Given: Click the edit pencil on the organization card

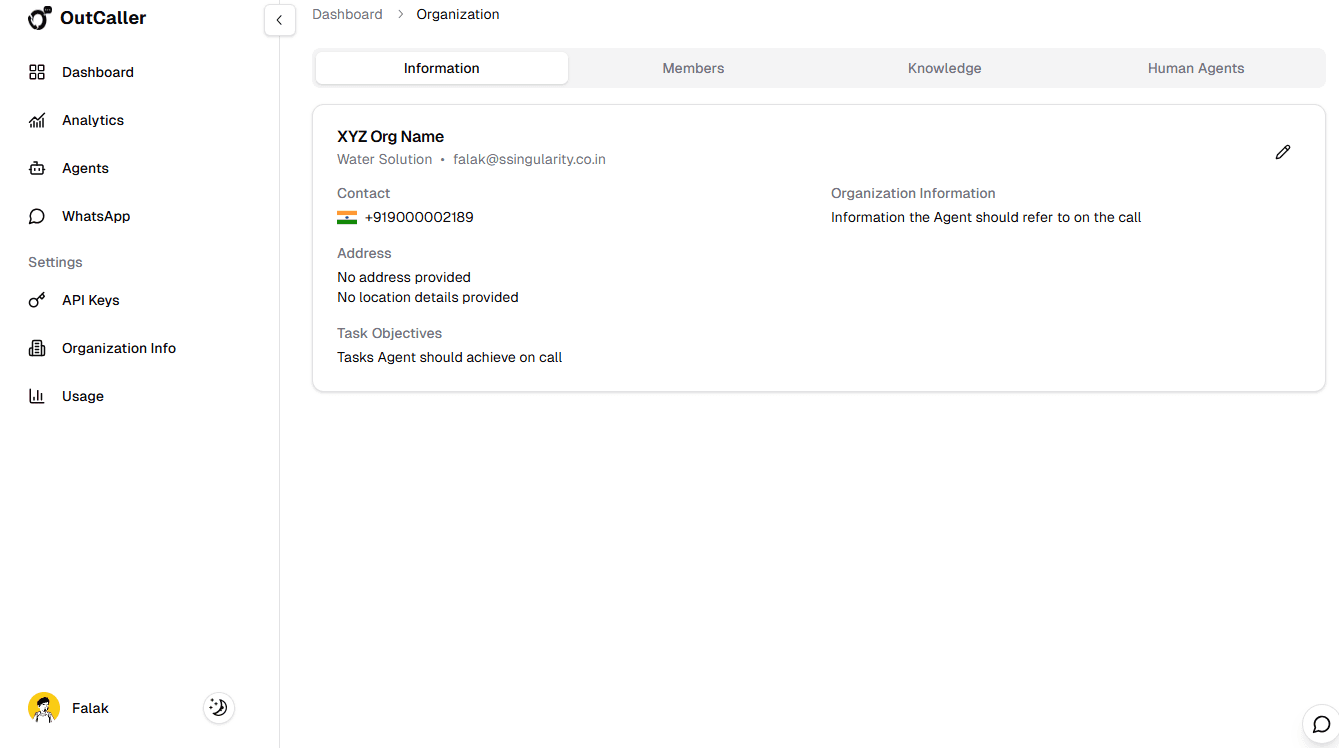Looking at the screenshot, I should tap(1283, 152).
